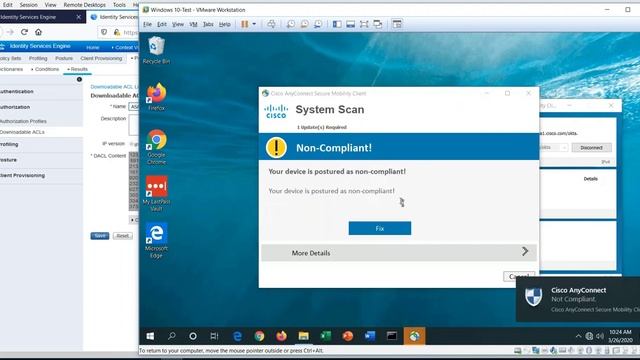
Task: Open Task View on the taskbar
Action: (214, 336)
